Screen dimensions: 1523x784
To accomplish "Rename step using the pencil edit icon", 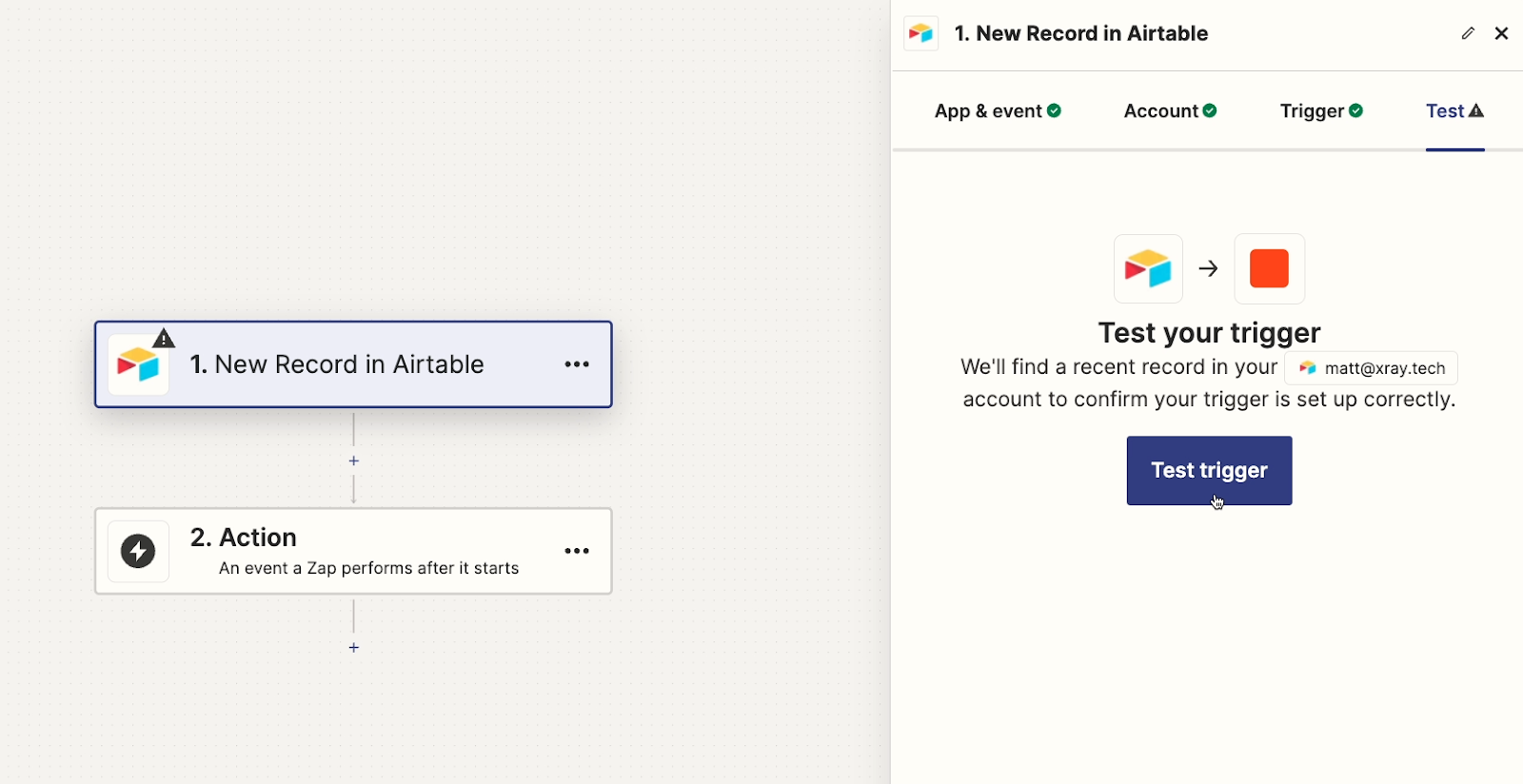I will coord(1468,33).
